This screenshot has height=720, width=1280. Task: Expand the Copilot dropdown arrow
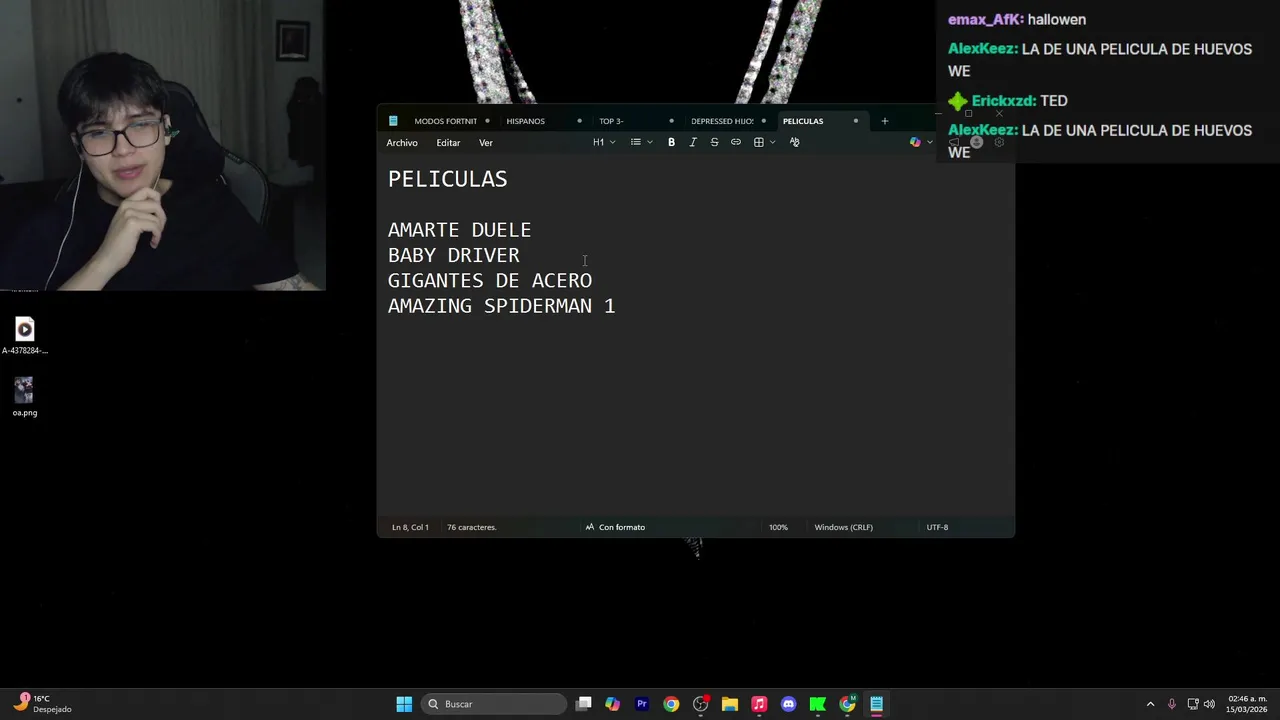click(x=929, y=142)
